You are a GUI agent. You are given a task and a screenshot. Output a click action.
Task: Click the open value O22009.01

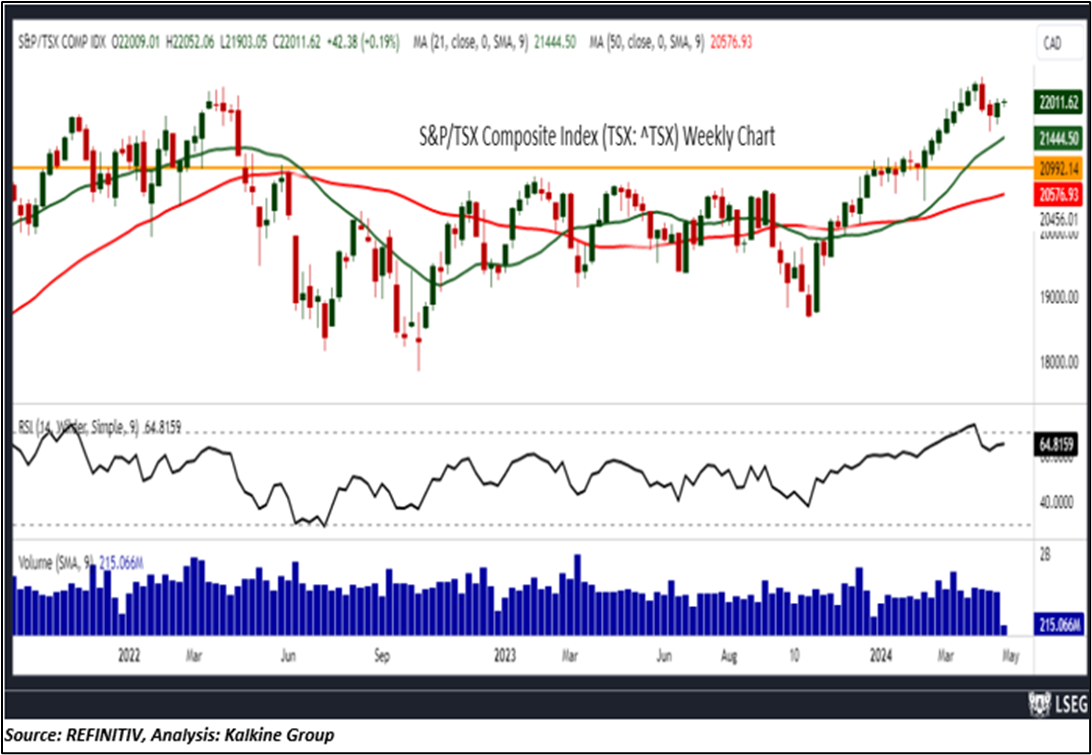136,42
